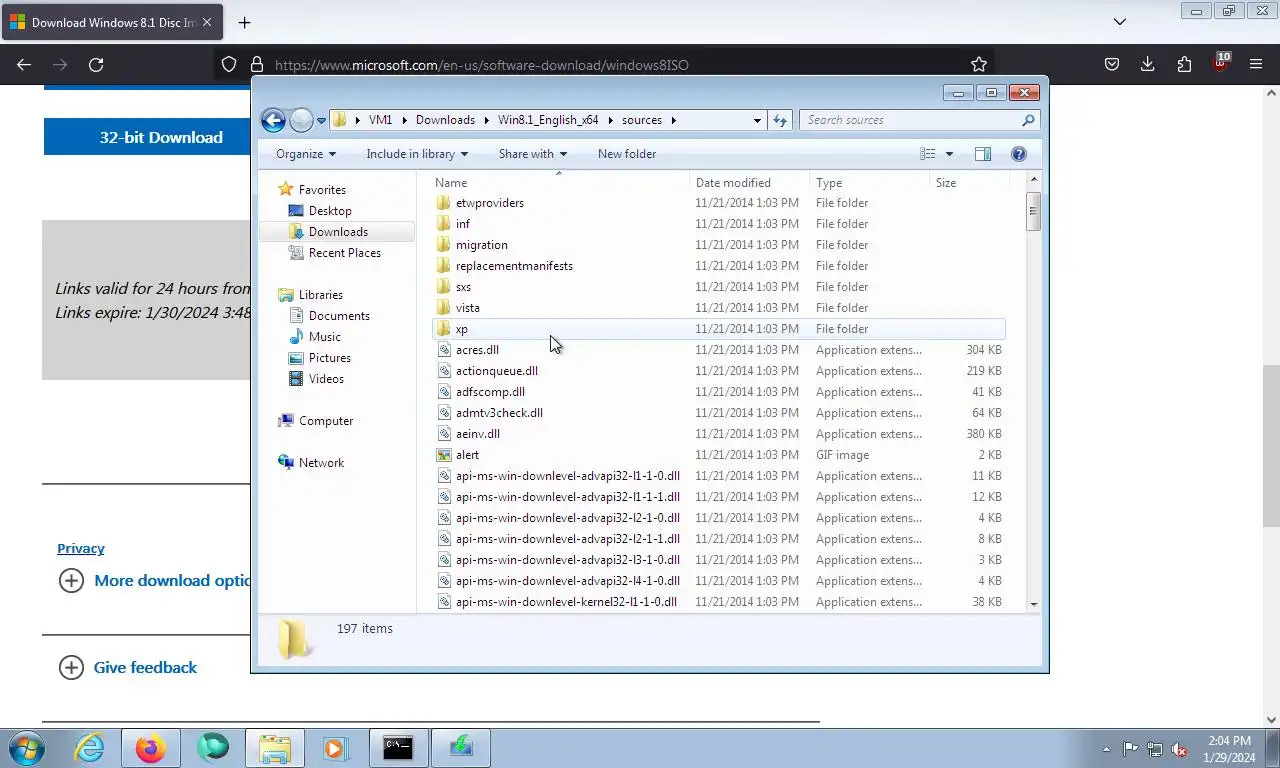Click the change view icon
The height and width of the screenshot is (768, 1280).
point(928,154)
